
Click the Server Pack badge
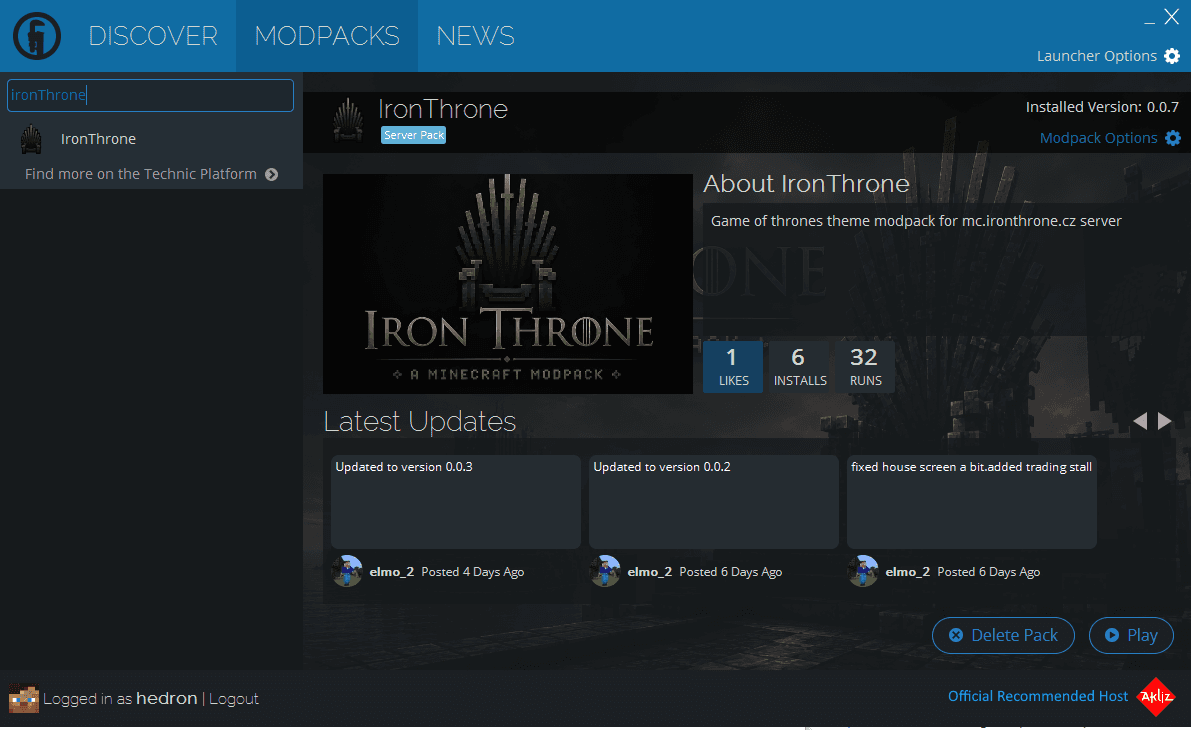pos(413,135)
